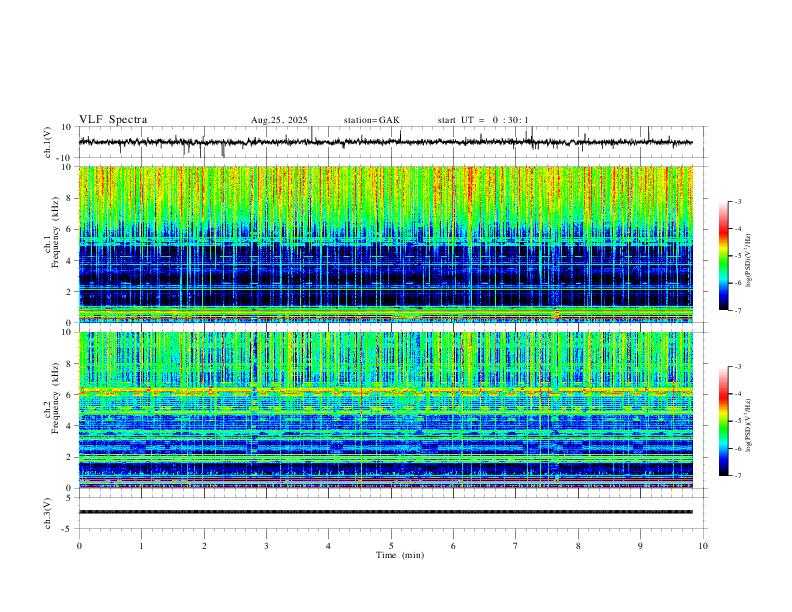Click the ch.3 voltage trace line

pyautogui.click(x=385, y=512)
